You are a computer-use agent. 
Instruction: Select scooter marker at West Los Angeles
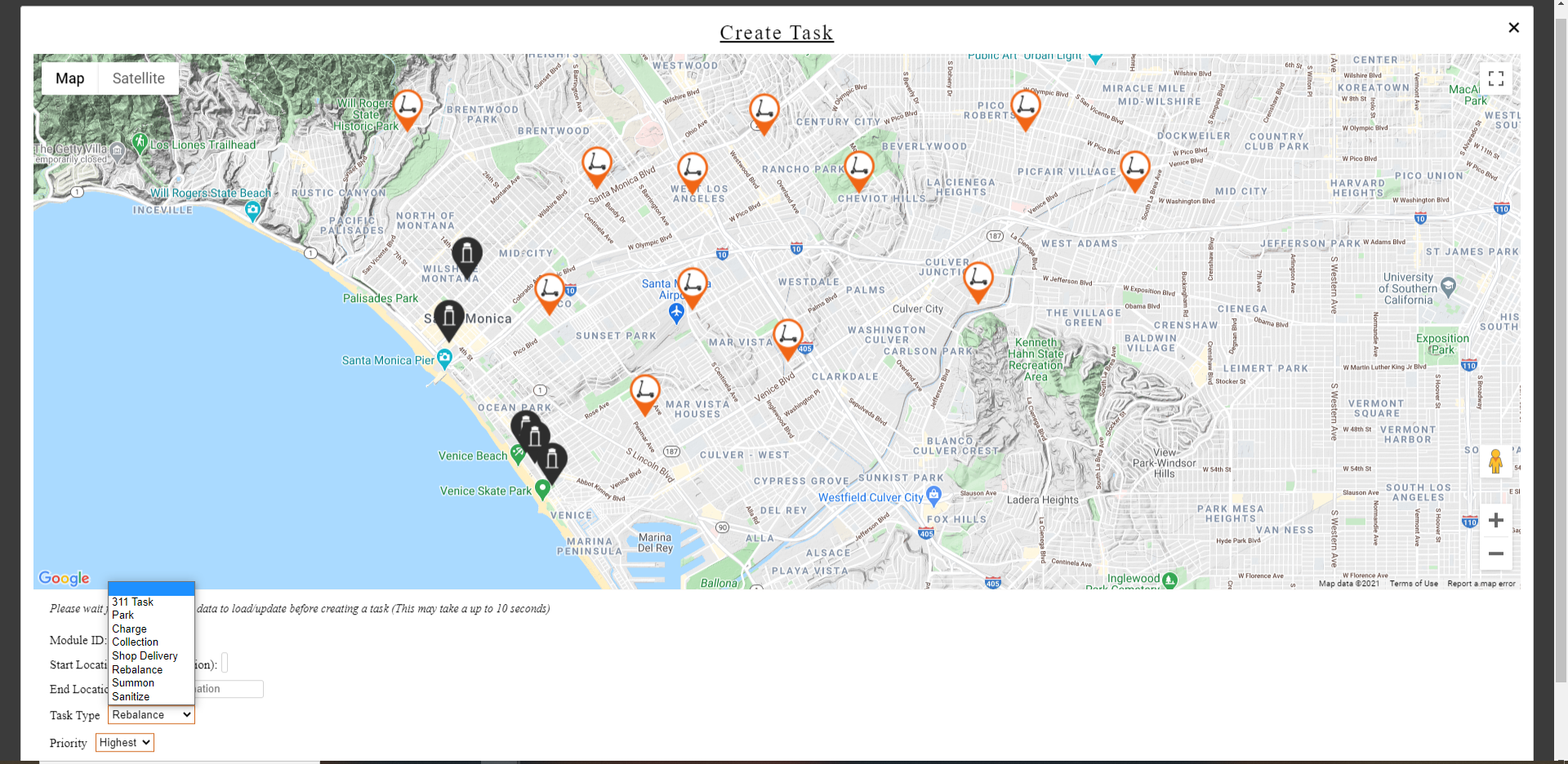tap(693, 172)
